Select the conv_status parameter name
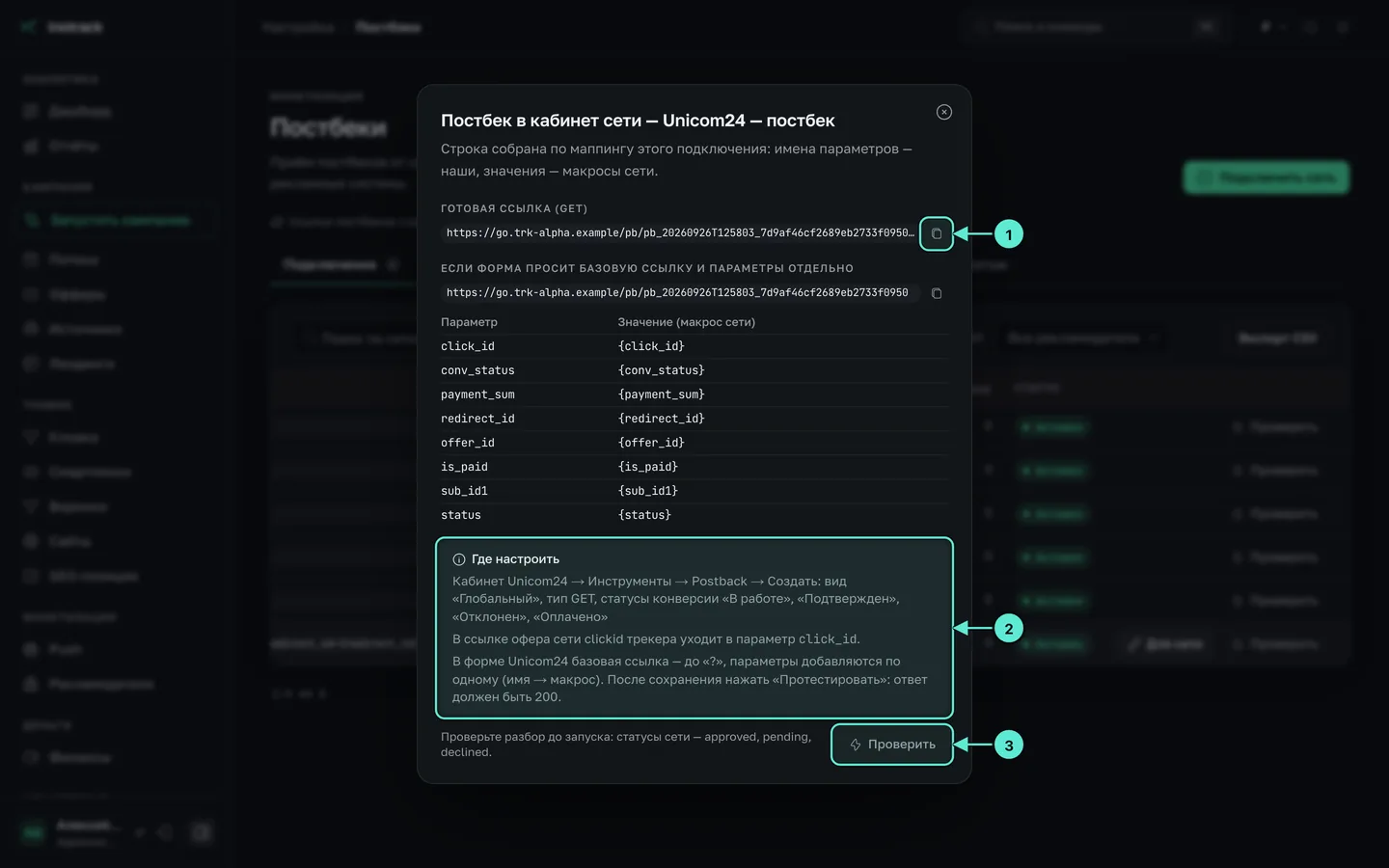 (x=477, y=370)
